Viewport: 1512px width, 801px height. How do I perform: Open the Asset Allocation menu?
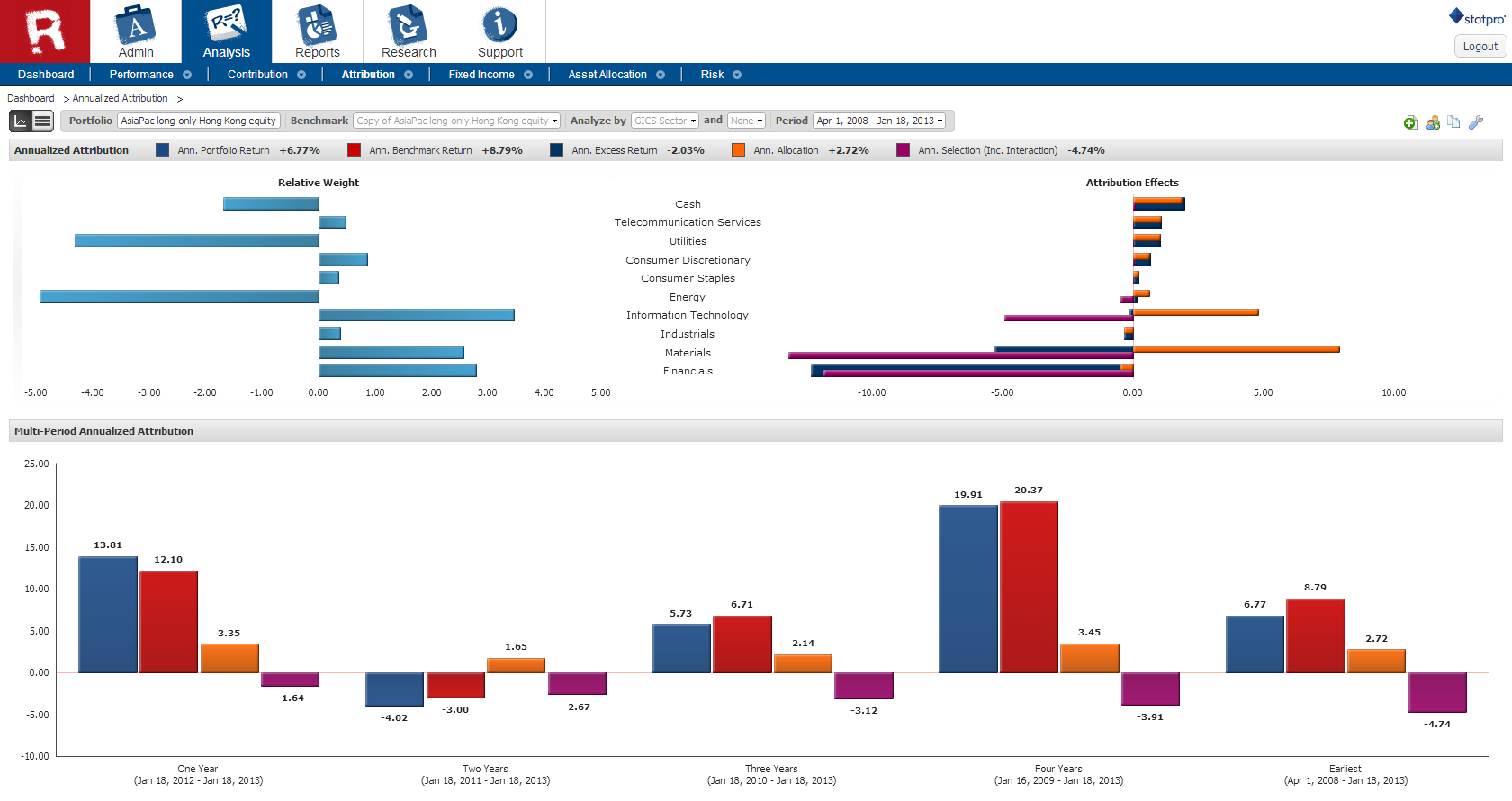point(607,75)
